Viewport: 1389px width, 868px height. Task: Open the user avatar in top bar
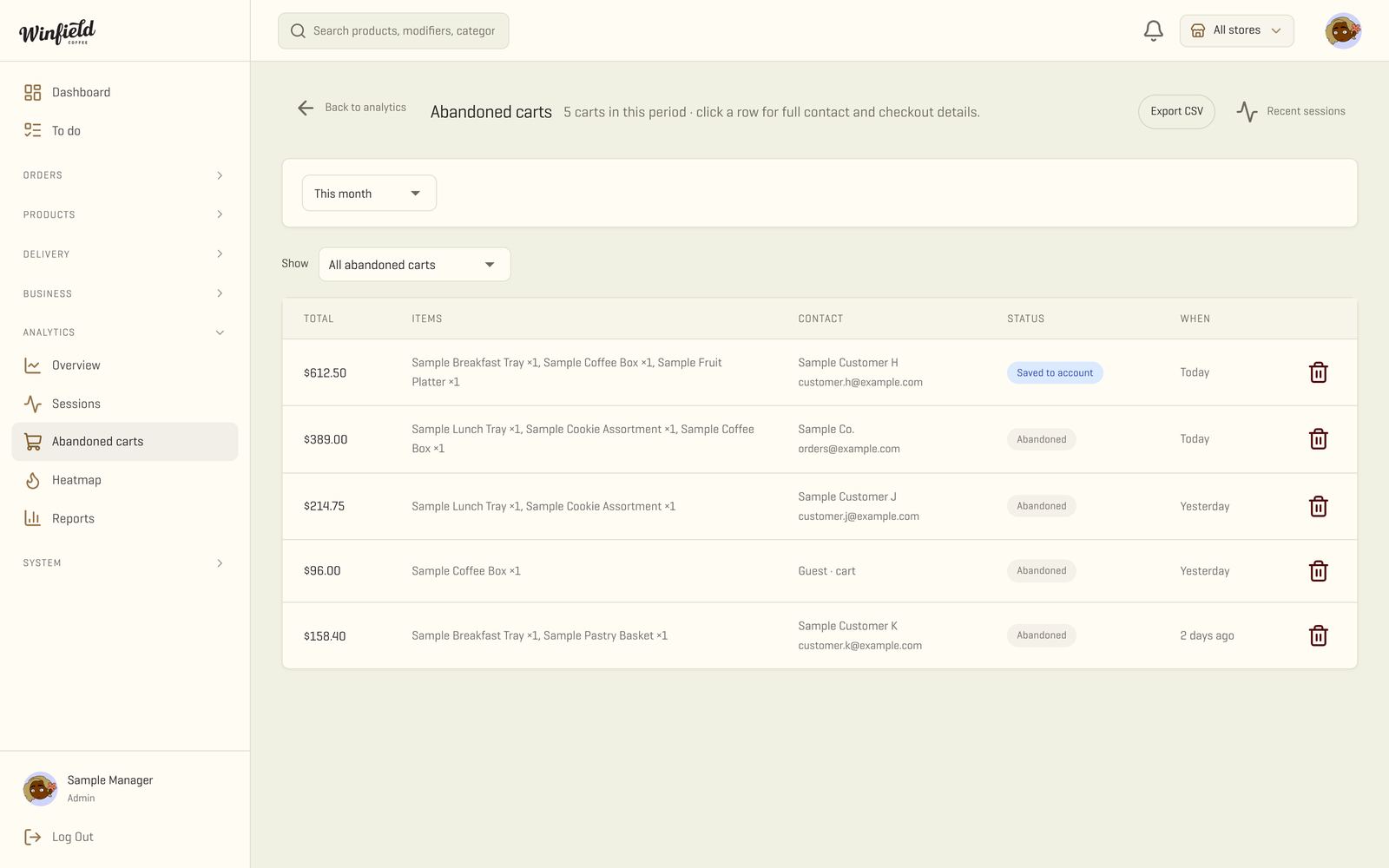[x=1343, y=31]
